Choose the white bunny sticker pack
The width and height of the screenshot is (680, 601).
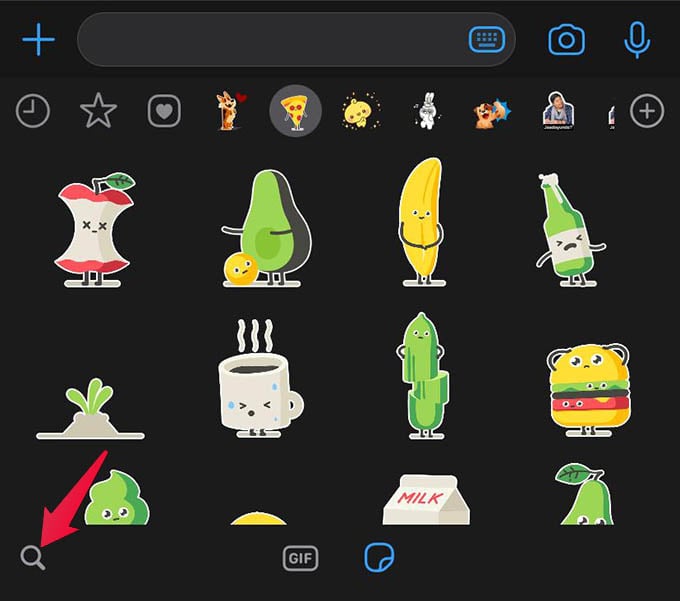(x=427, y=111)
